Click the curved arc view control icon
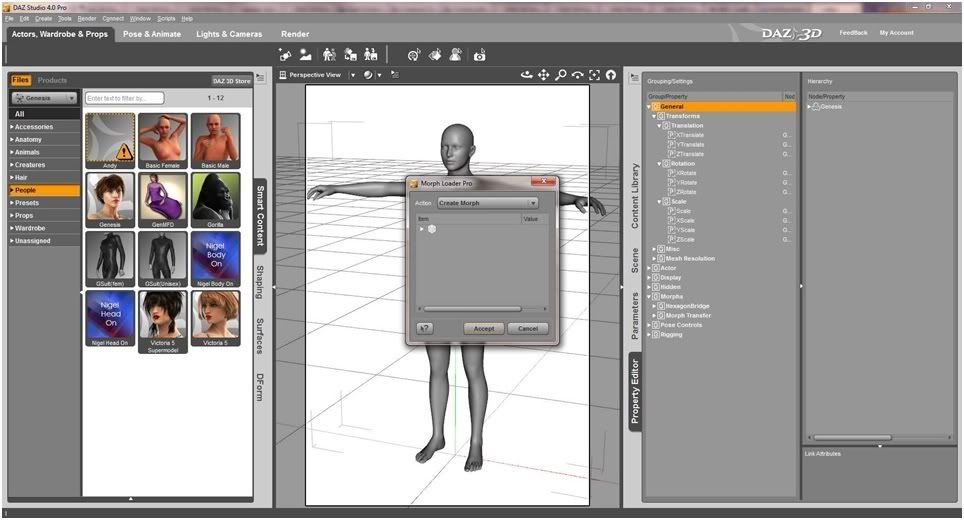Viewport: 964px width, 523px height. click(x=577, y=75)
